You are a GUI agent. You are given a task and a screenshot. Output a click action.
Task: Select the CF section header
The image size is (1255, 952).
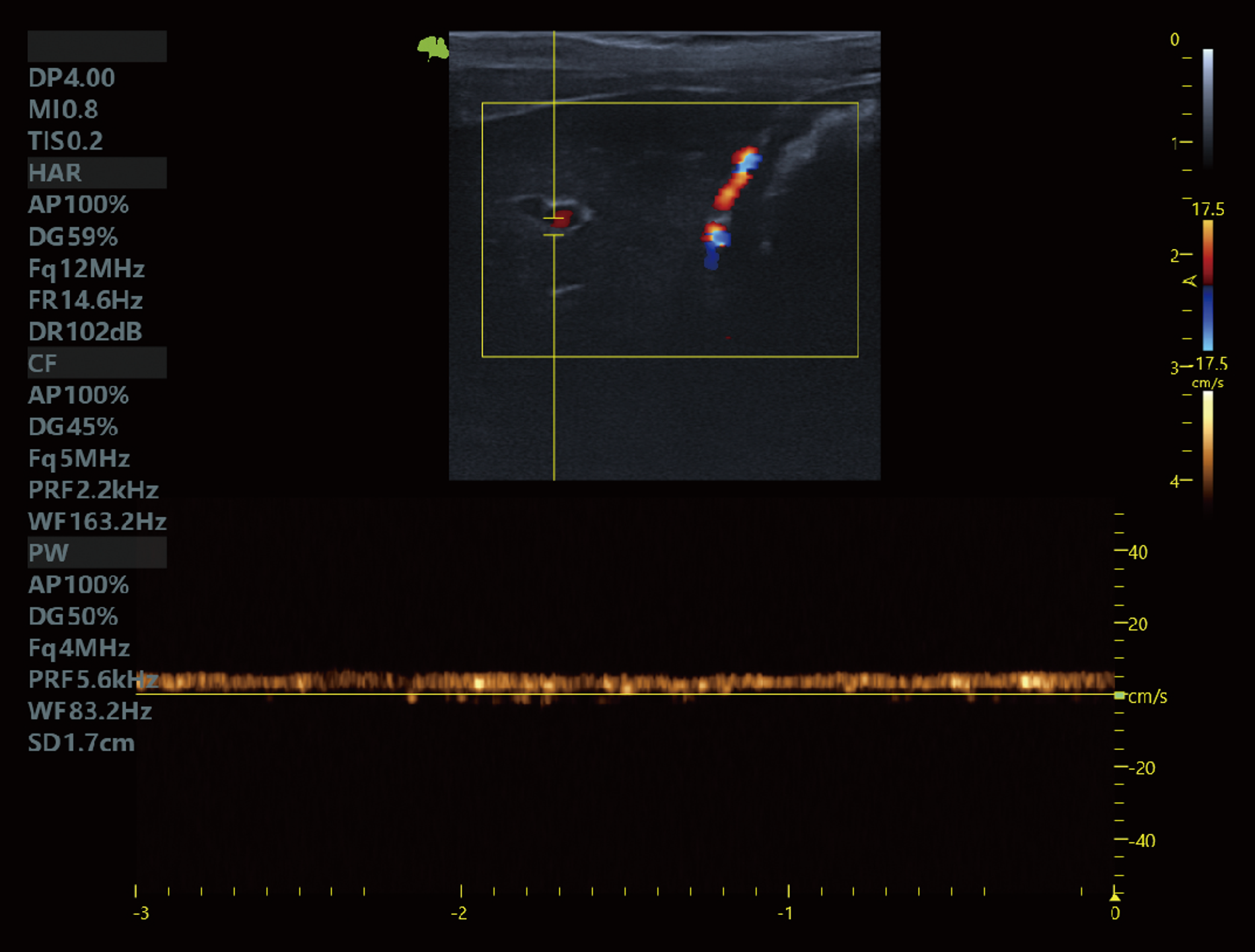[97, 363]
